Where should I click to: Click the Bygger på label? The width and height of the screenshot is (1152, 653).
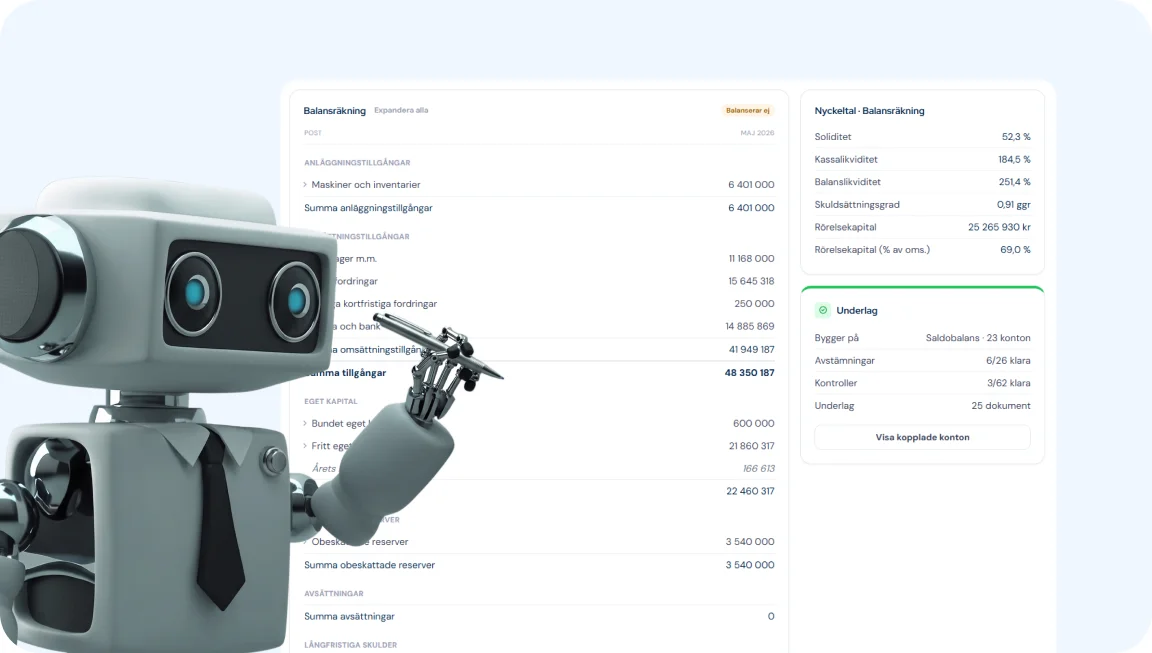(836, 338)
